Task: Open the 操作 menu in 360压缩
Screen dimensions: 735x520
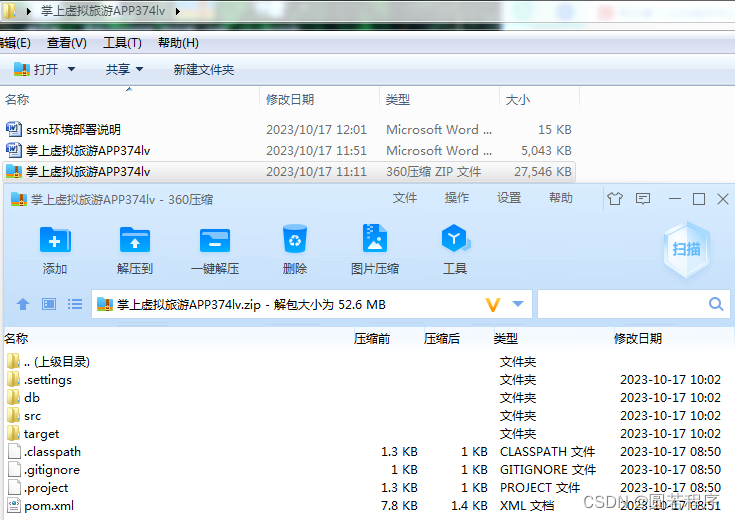Action: click(x=457, y=198)
